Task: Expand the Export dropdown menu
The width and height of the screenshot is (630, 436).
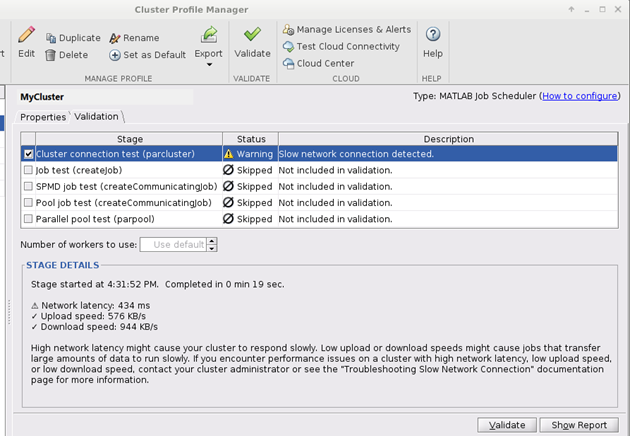Action: (209, 65)
